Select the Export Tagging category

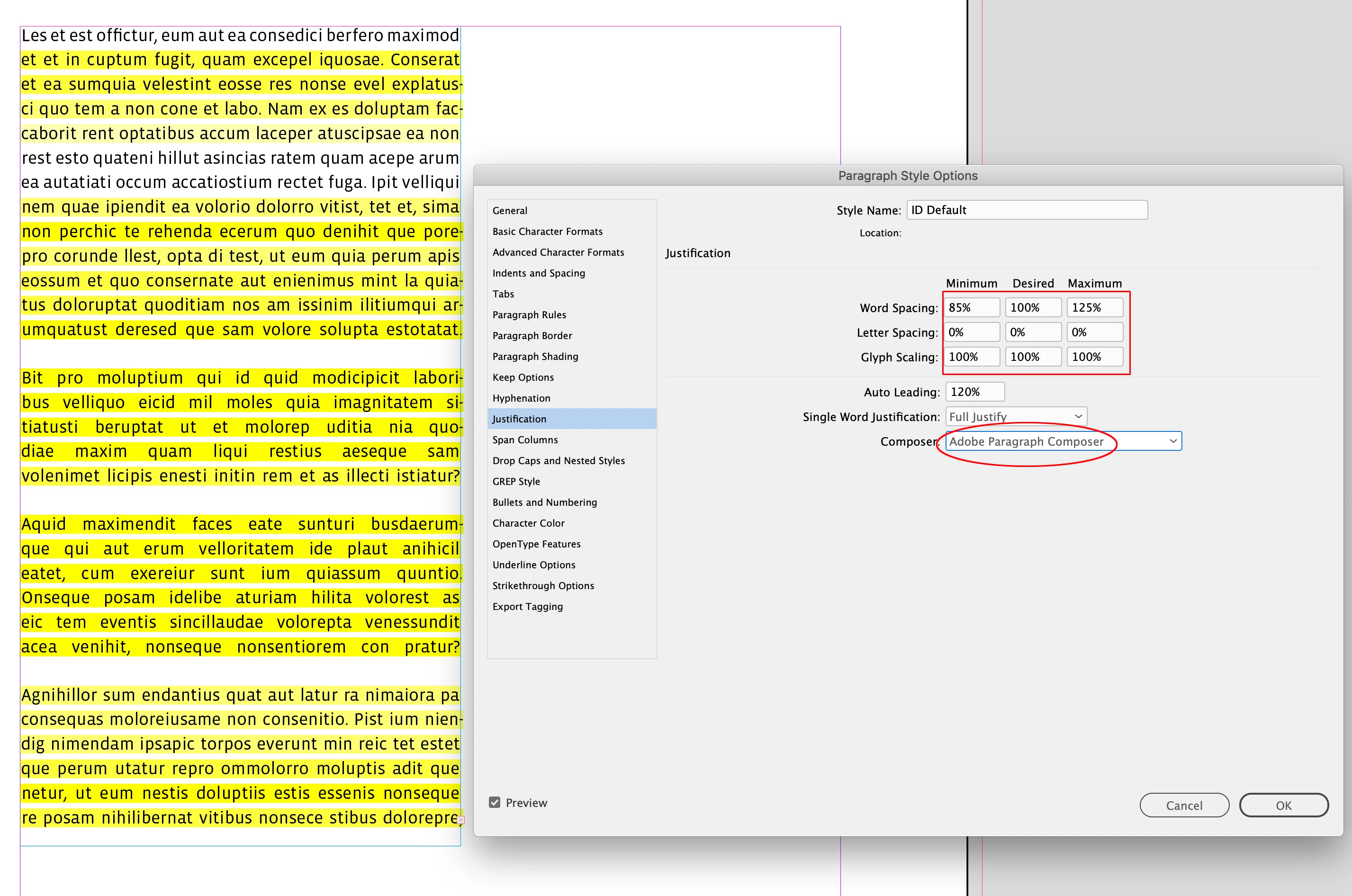point(527,606)
